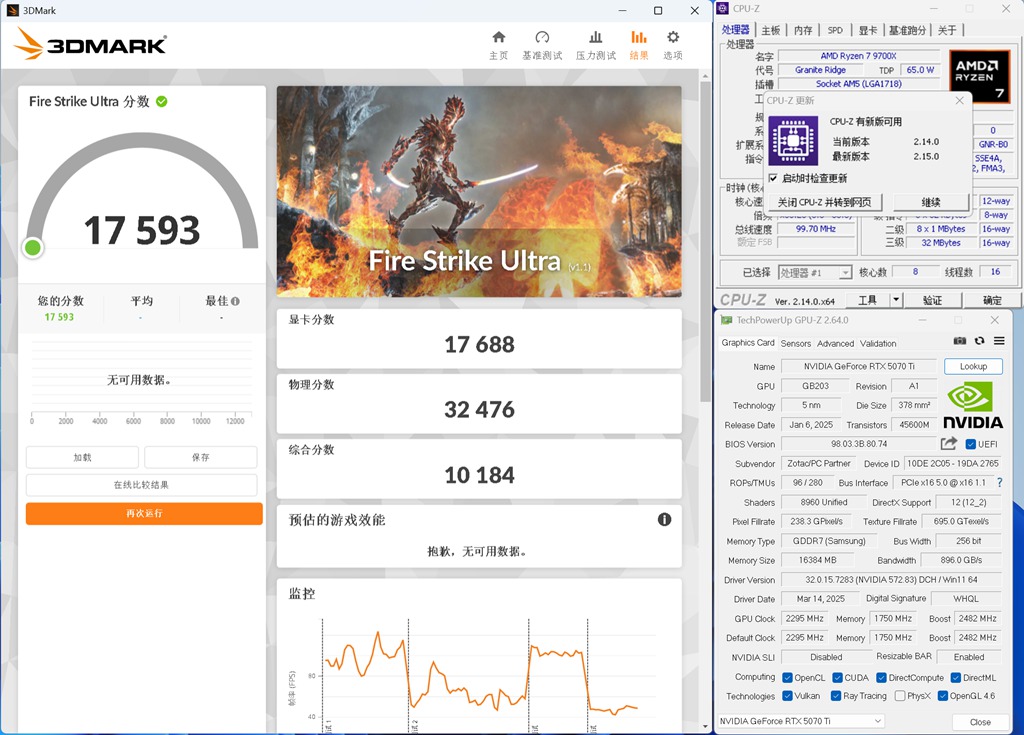Toggle the DirectCompute checkbox
The height and width of the screenshot is (735, 1024).
[x=882, y=678]
